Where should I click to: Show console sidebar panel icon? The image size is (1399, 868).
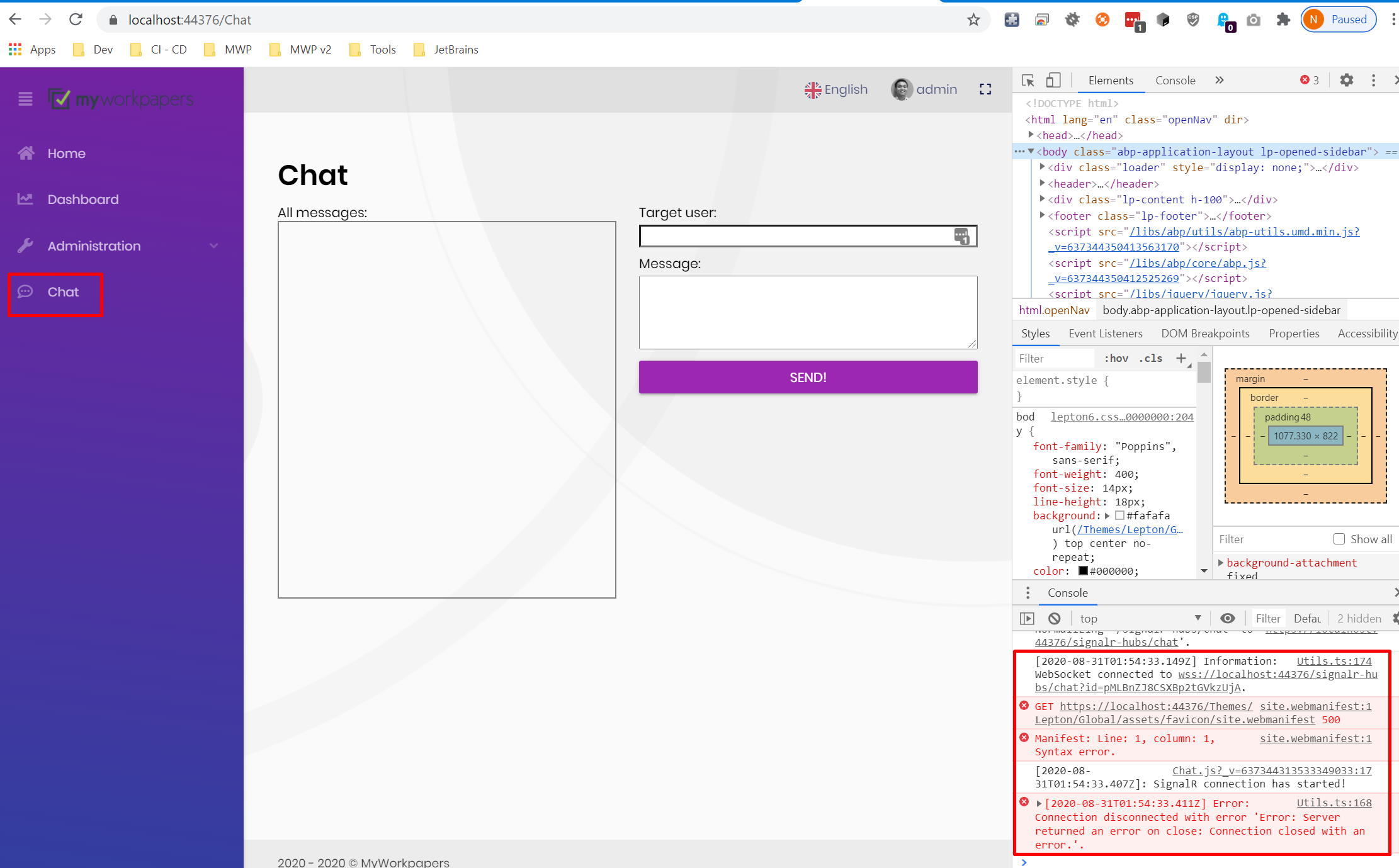click(x=1027, y=618)
